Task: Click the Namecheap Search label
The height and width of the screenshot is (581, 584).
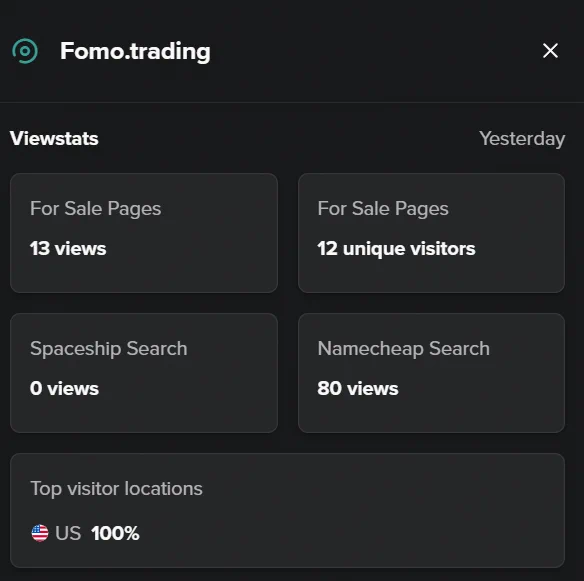Action: [404, 349]
